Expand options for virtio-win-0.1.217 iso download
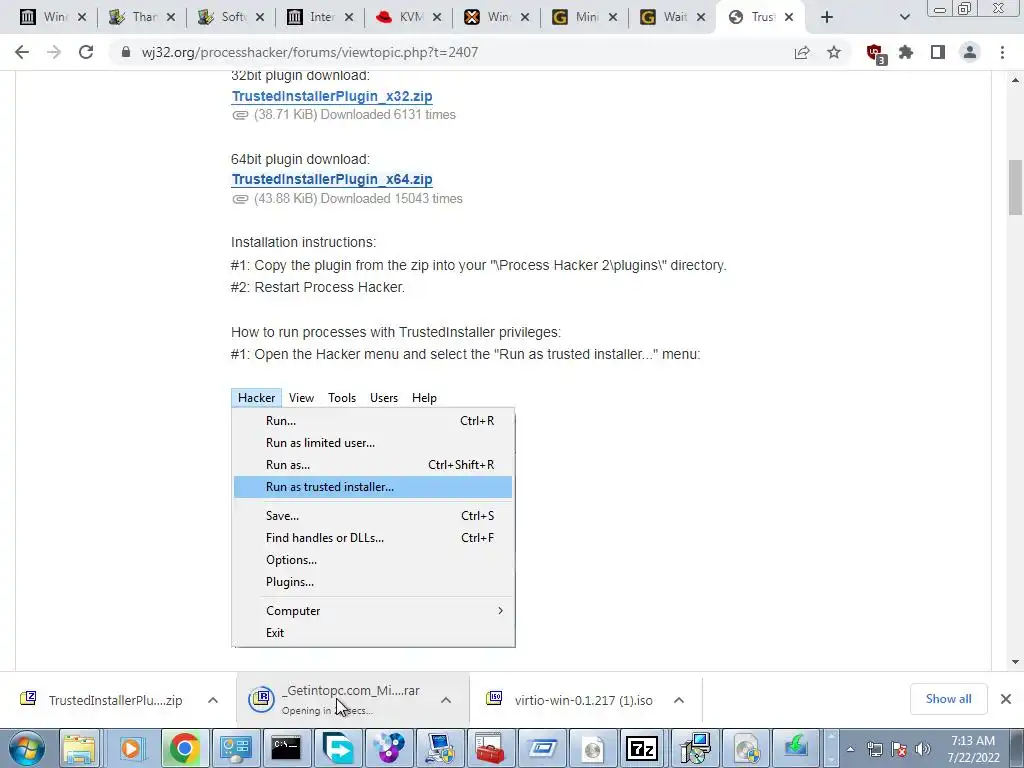The image size is (1024, 768). click(x=679, y=700)
